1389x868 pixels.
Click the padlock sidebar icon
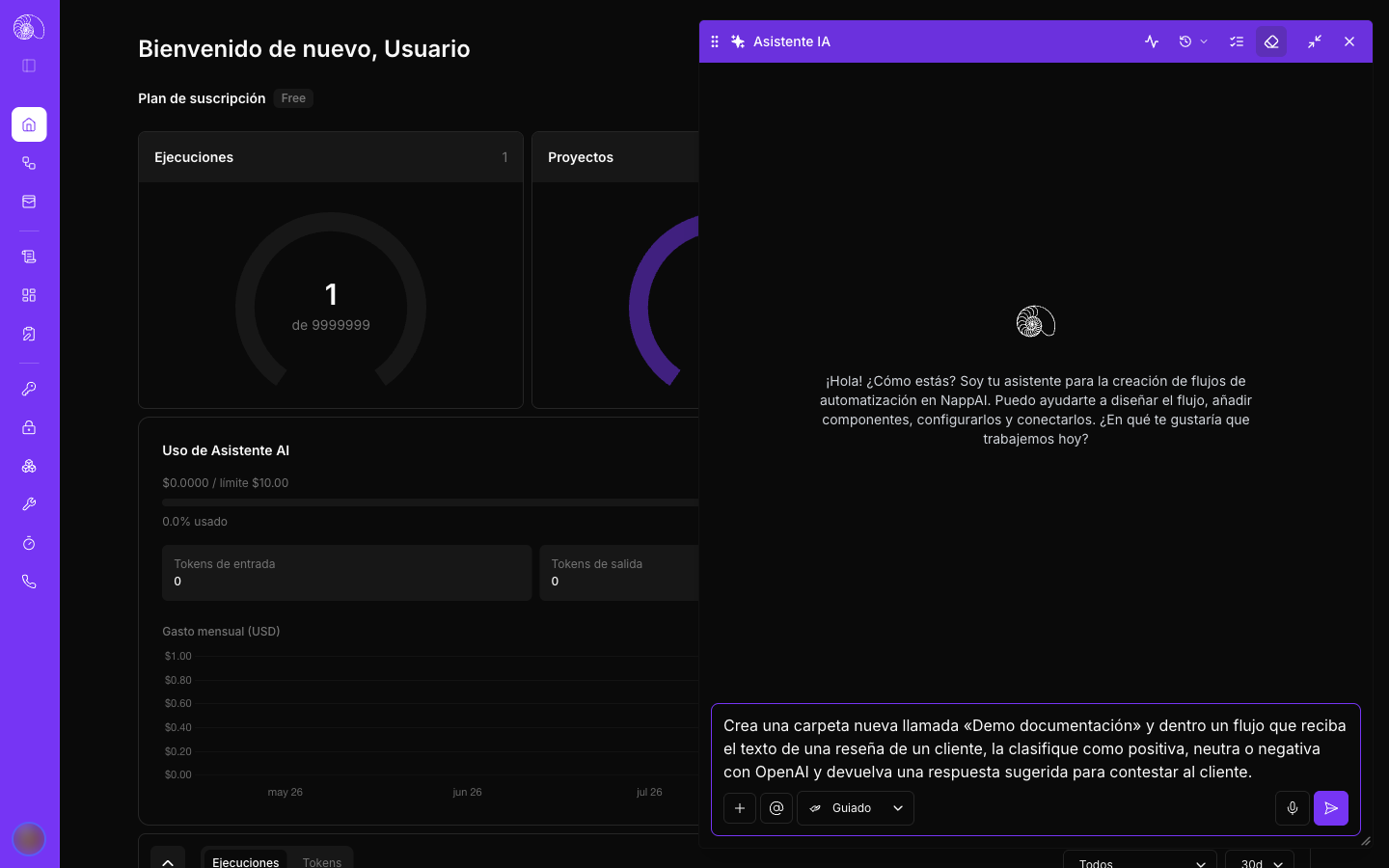click(x=29, y=427)
